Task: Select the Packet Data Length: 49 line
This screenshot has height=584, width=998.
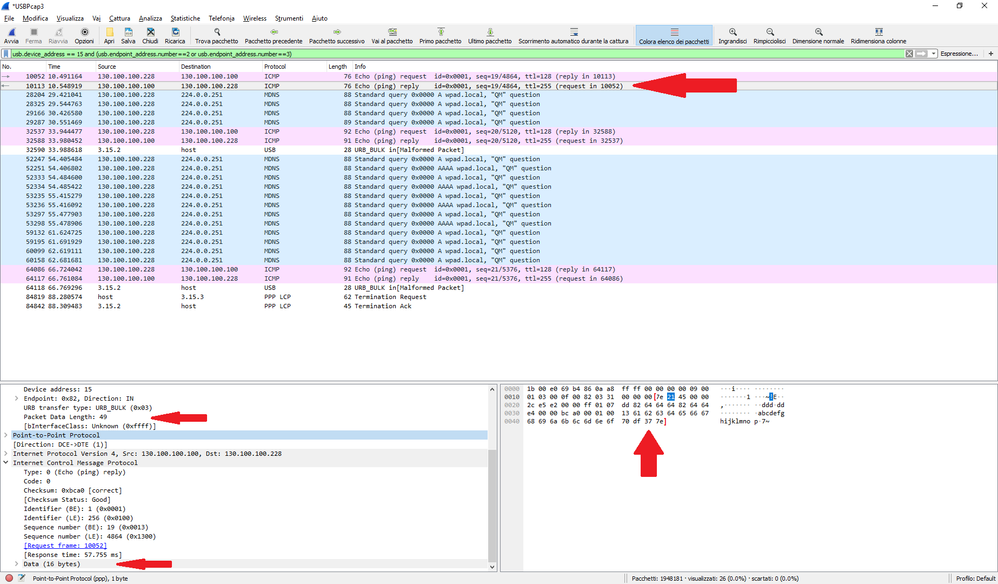Action: 66,417
